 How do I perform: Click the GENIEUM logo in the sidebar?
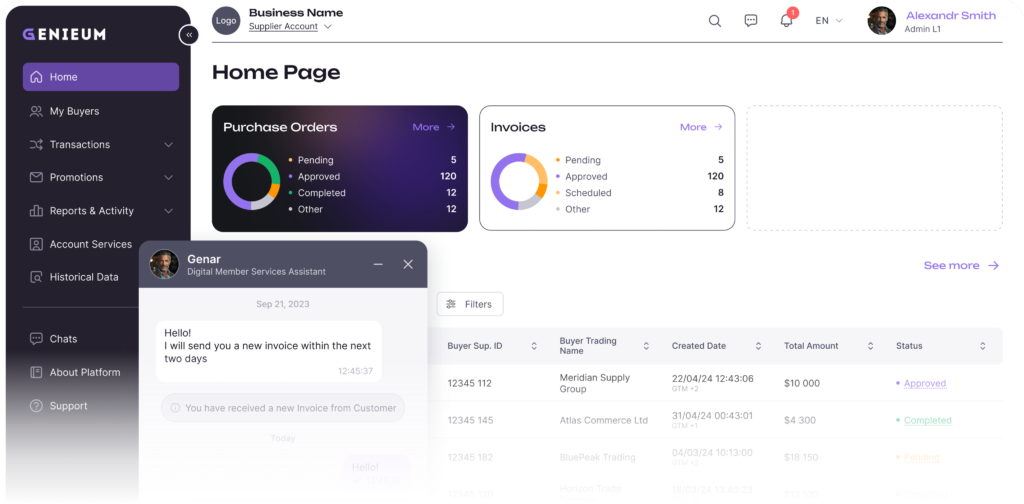click(64, 34)
